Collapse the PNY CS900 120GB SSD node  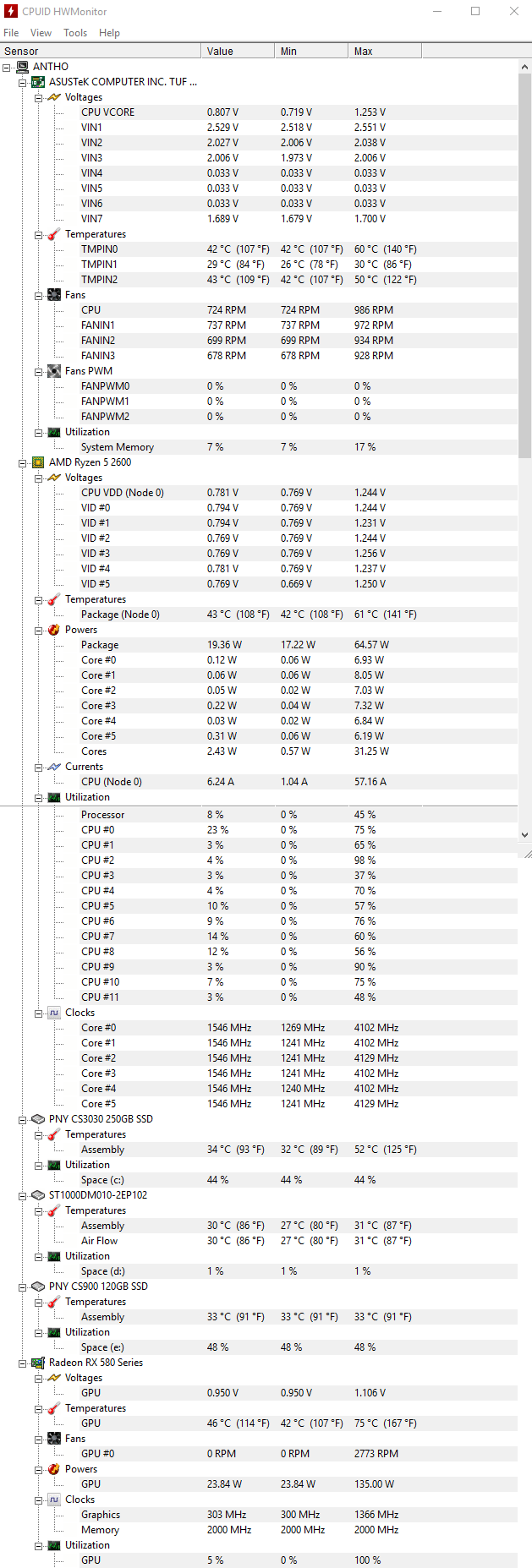point(23,1287)
